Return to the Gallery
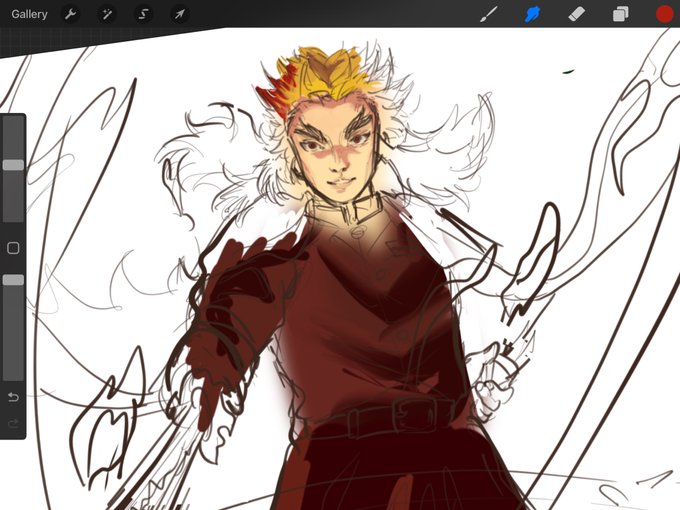 point(29,14)
